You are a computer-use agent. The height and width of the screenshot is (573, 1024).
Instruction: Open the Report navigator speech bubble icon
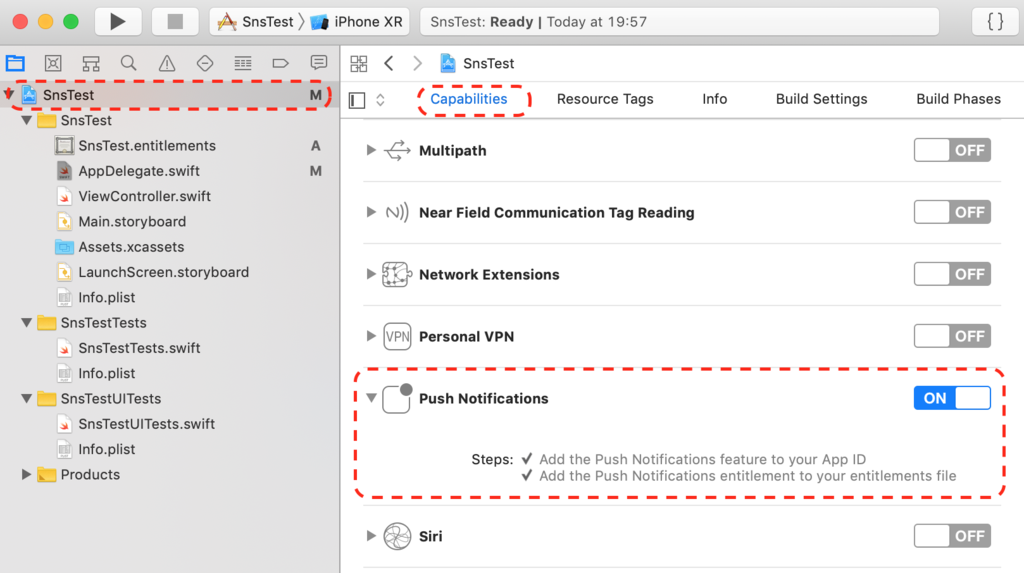(x=319, y=63)
